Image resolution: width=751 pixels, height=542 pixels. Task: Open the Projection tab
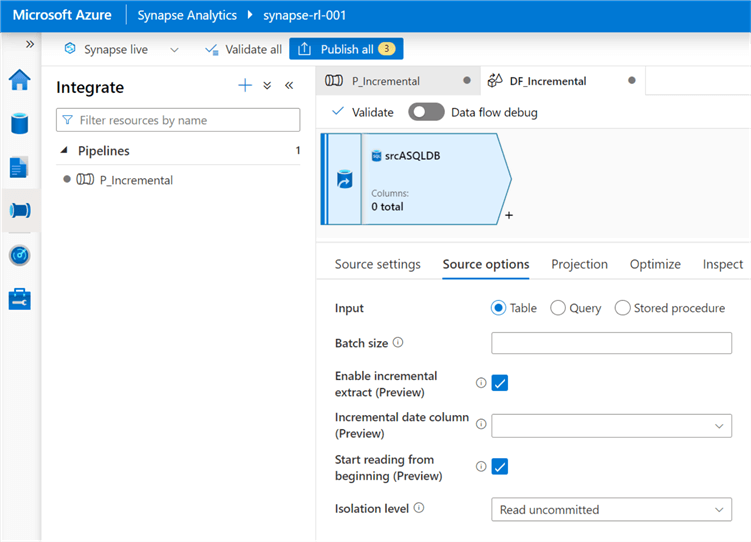tap(579, 264)
